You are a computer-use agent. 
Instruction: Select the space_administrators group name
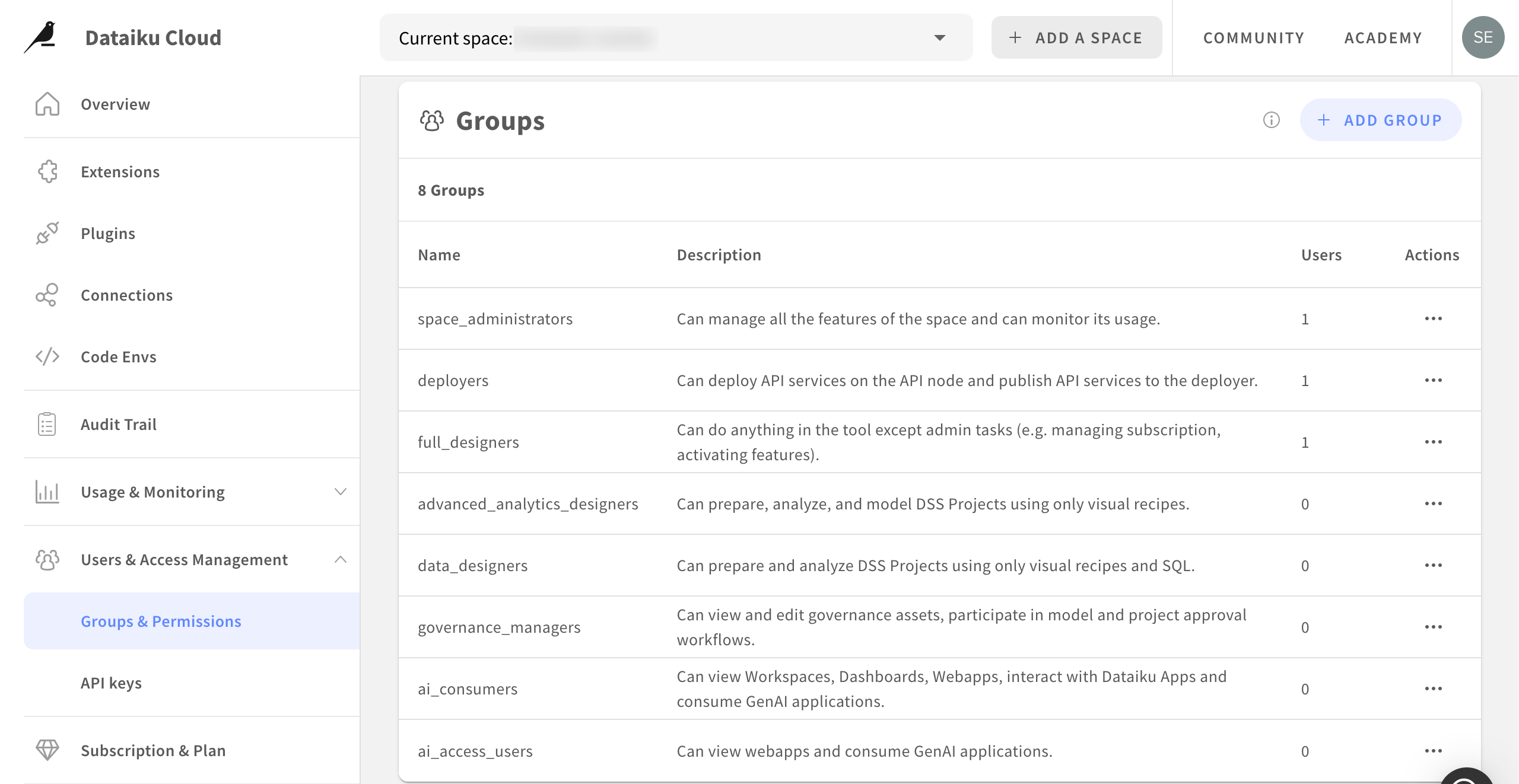pos(495,319)
